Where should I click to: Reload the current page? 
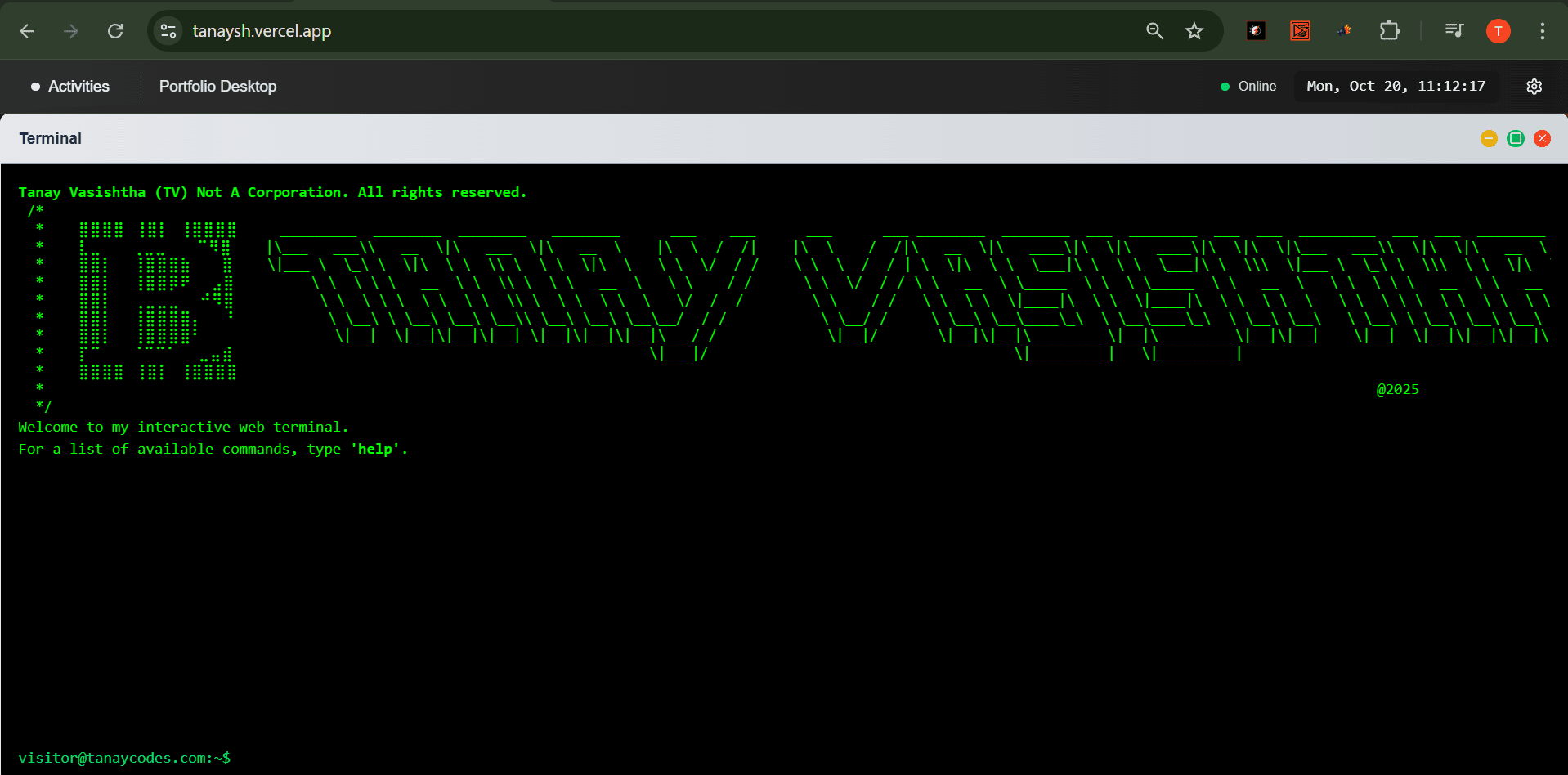click(115, 31)
